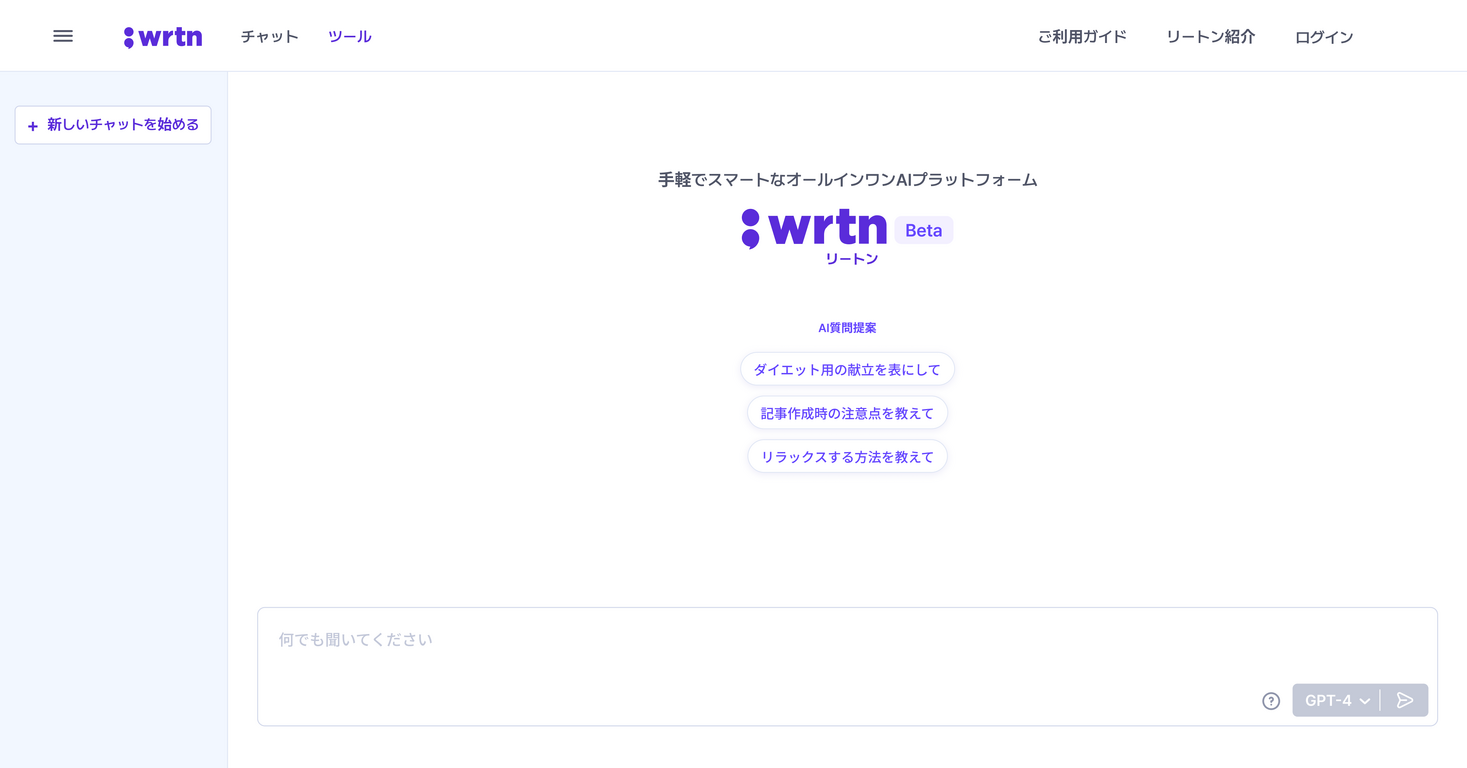1467x768 pixels.
Task: Expand the model choice chevron beside GPT-4
Action: point(1365,701)
